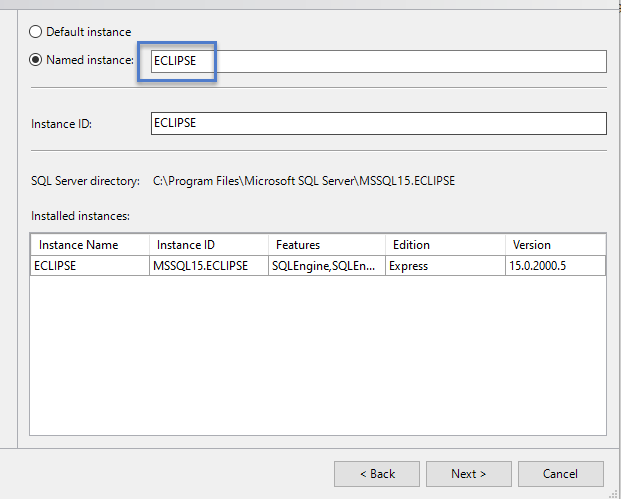This screenshot has height=499, width=621.
Task: Click the Express edition cell
Action: (x=445, y=266)
